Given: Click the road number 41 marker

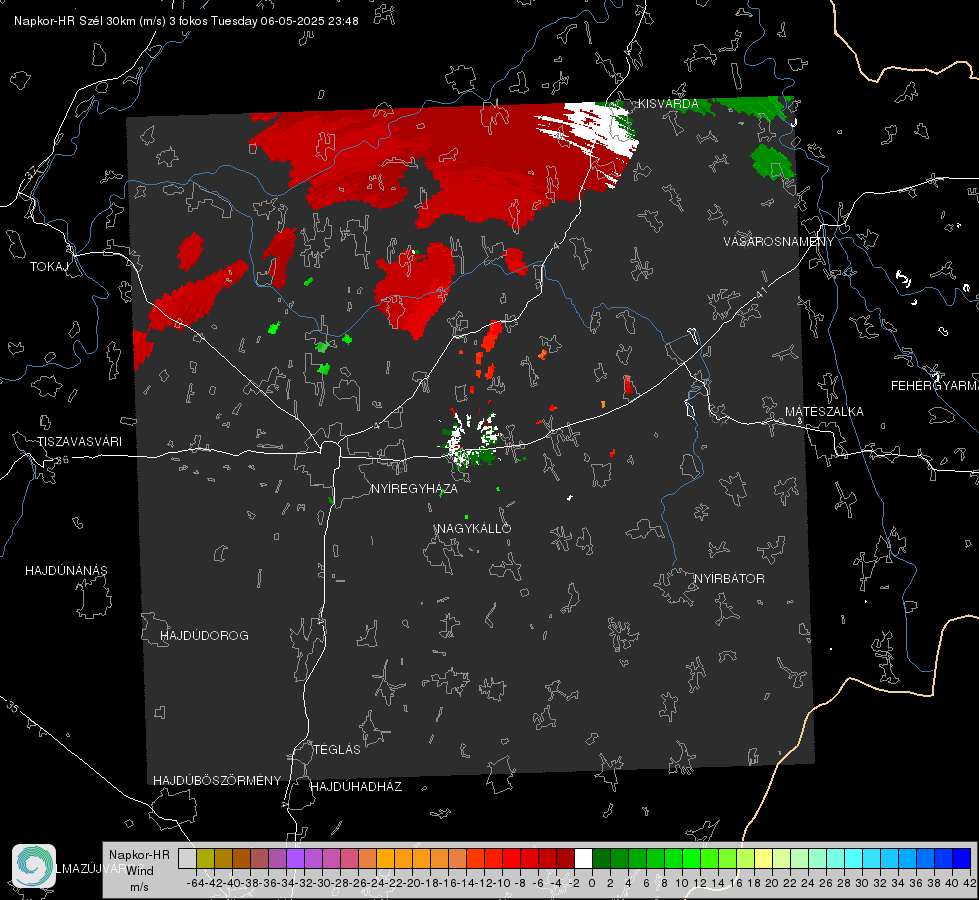Looking at the screenshot, I should point(761,292).
